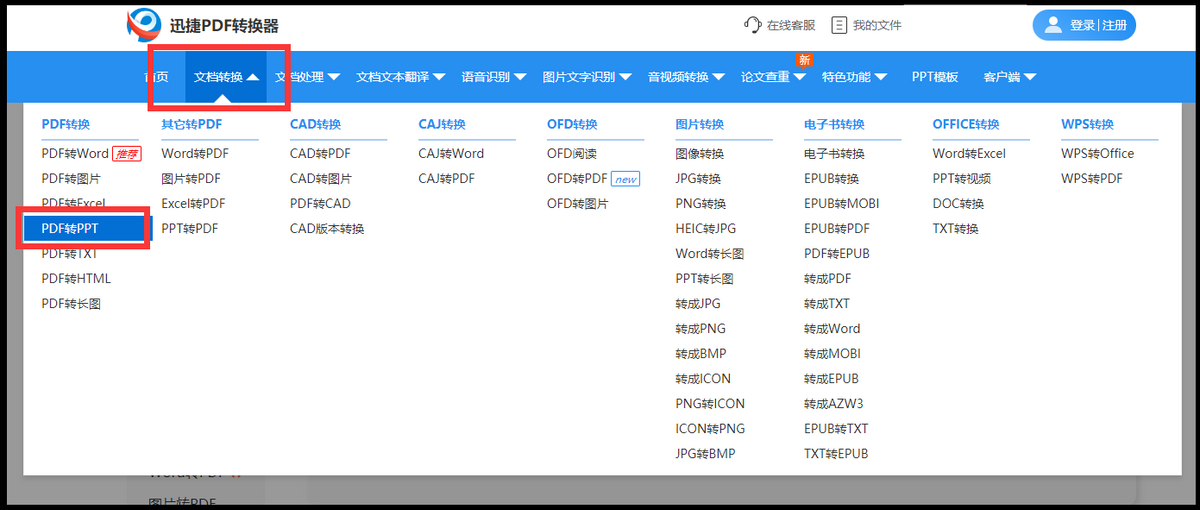Viewport: 1200px width, 510px height.
Task: Select PNG转ICON
Action: click(710, 404)
